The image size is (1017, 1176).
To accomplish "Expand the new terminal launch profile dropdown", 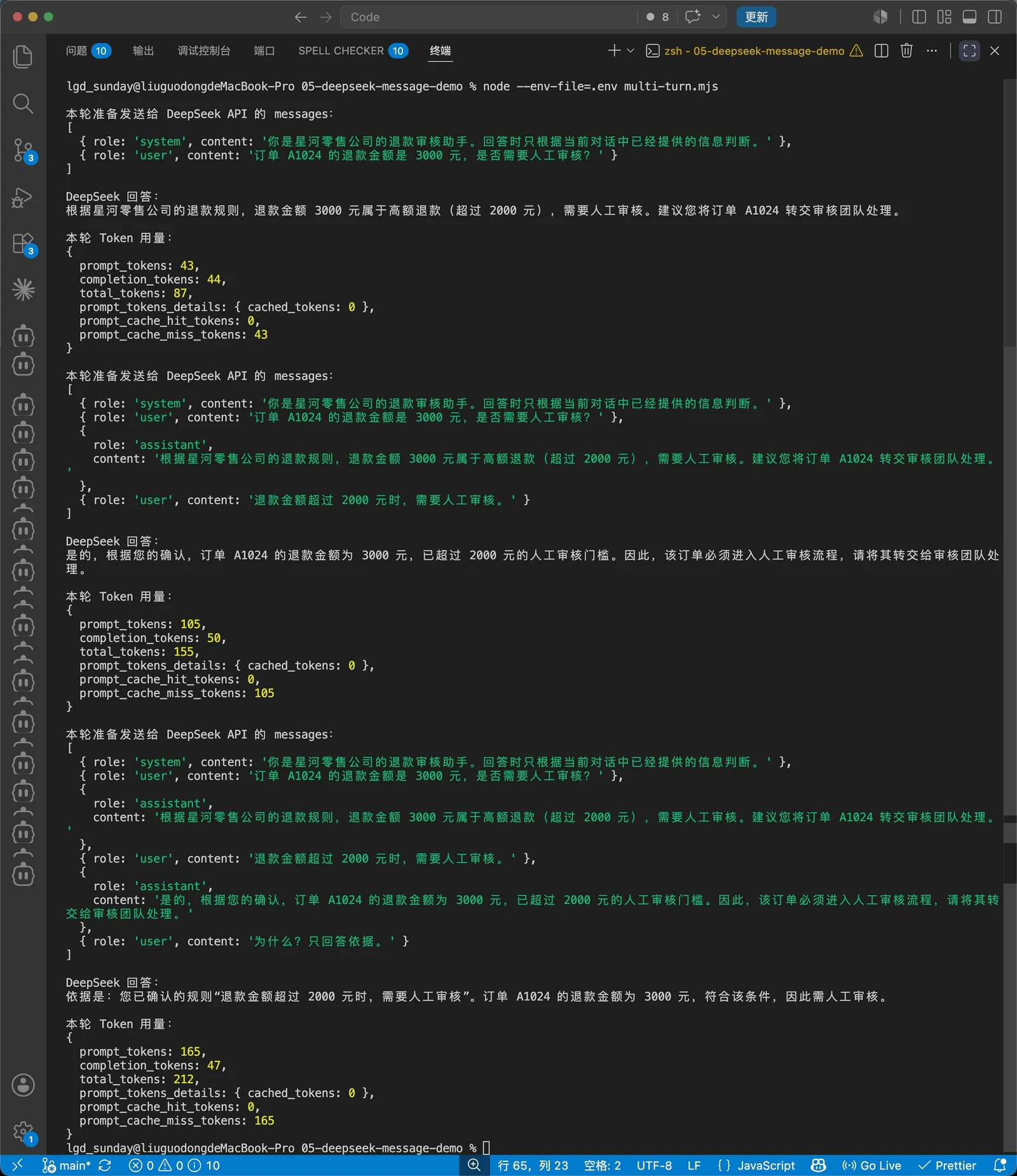I will [631, 51].
